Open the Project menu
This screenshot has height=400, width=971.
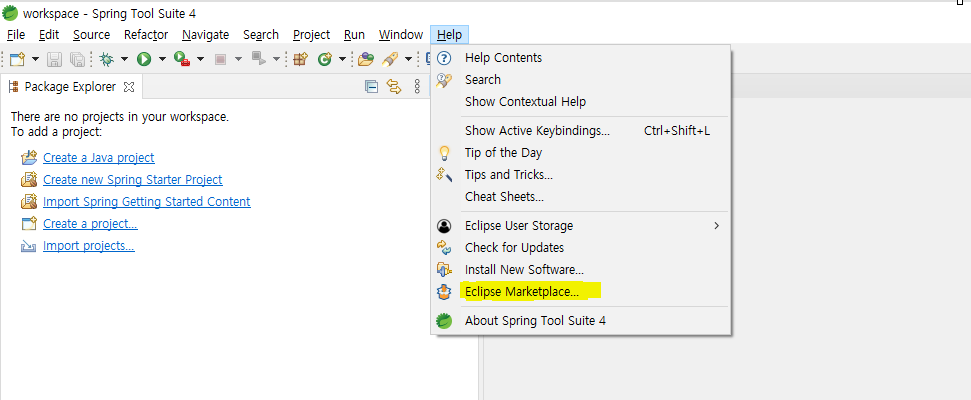[x=311, y=35]
